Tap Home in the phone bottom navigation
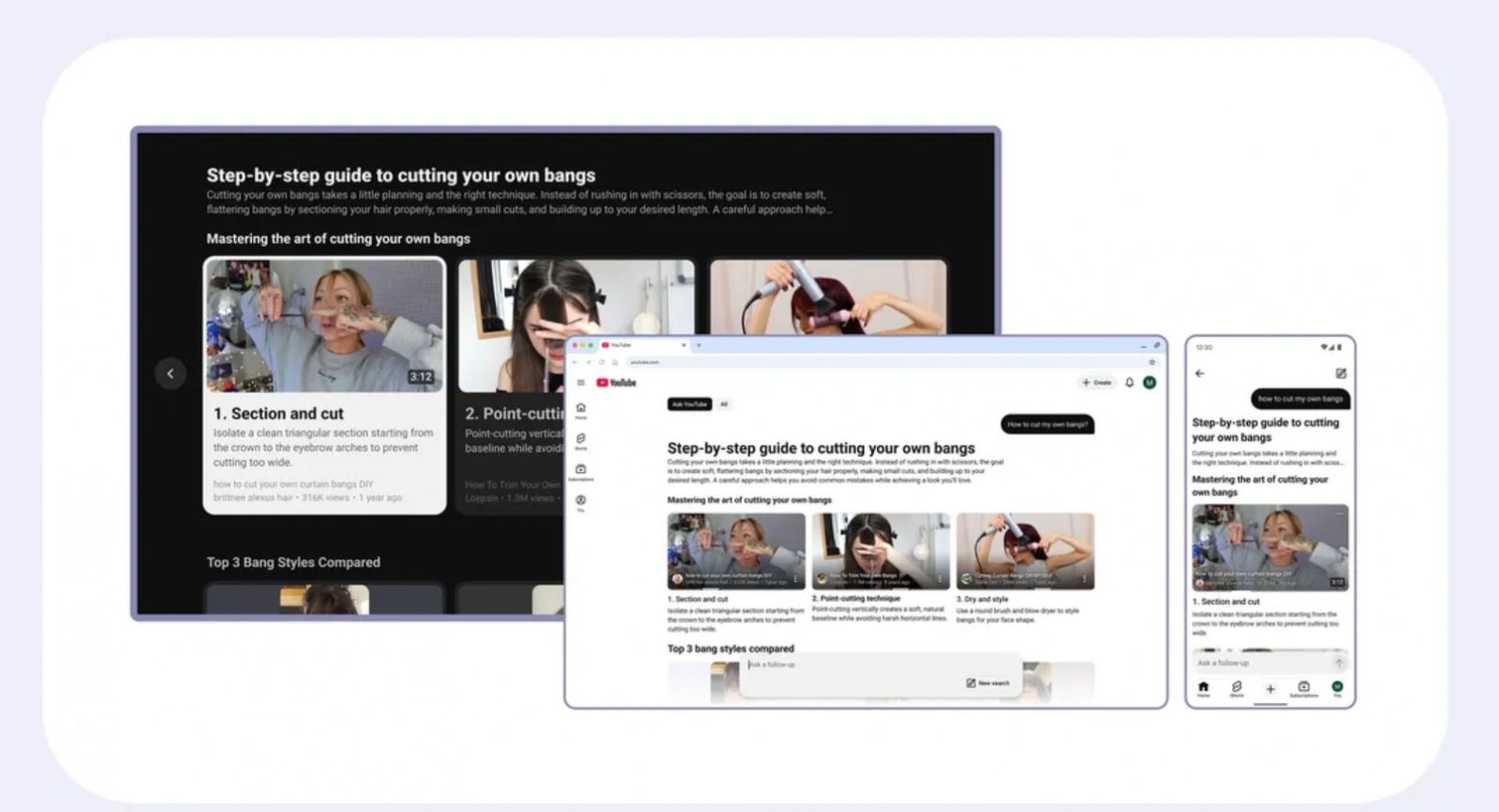Image resolution: width=1499 pixels, height=812 pixels. [1204, 689]
